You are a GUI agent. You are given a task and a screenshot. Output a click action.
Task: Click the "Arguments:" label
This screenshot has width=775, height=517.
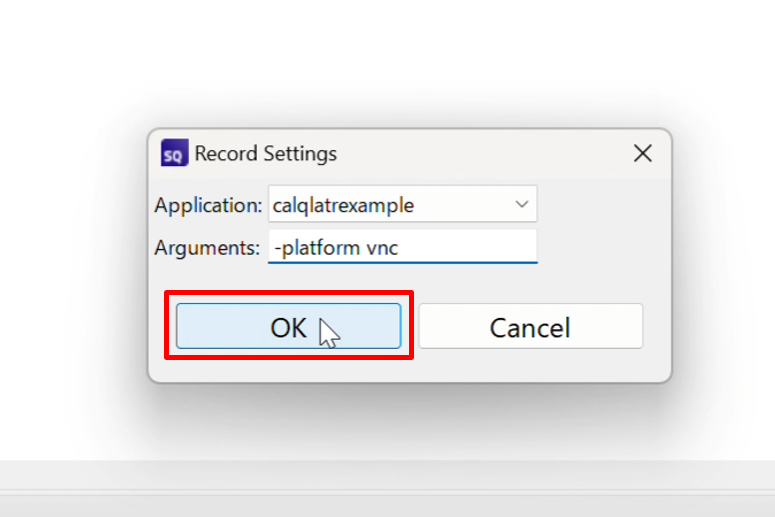tap(207, 248)
